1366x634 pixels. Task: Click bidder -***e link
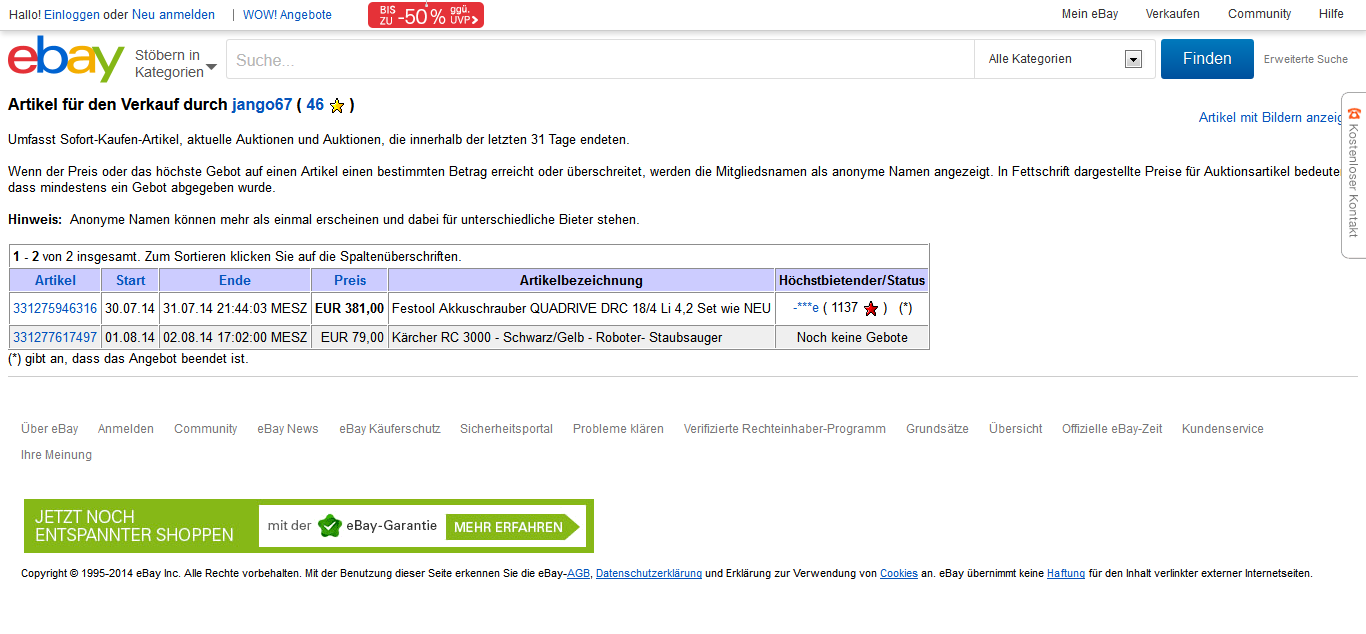pos(806,309)
